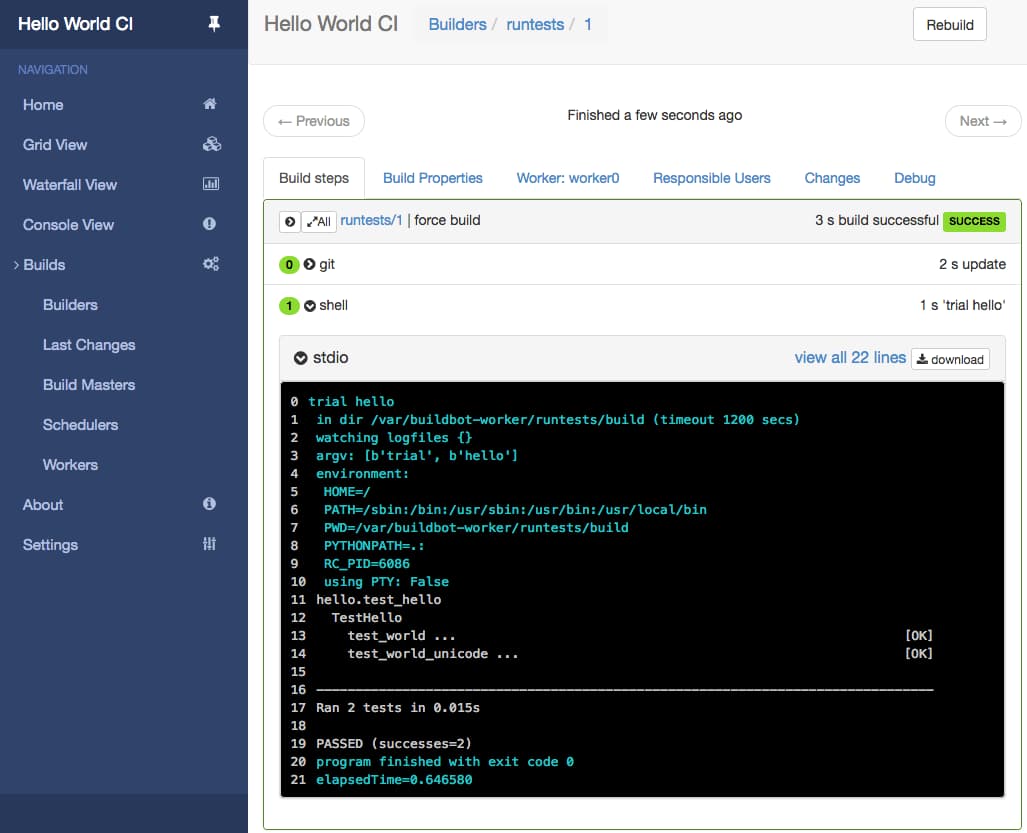Click the Builds gears icon

pyautogui.click(x=211, y=264)
